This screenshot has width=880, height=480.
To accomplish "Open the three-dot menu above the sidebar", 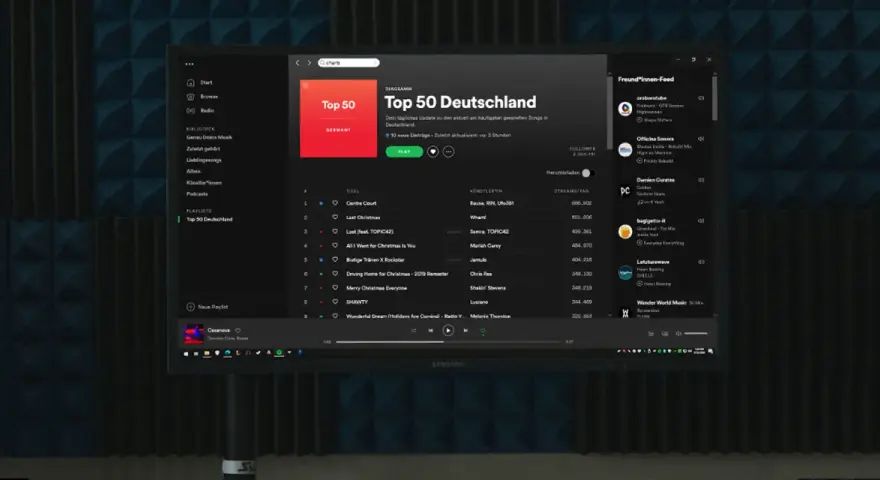I will 189,64.
